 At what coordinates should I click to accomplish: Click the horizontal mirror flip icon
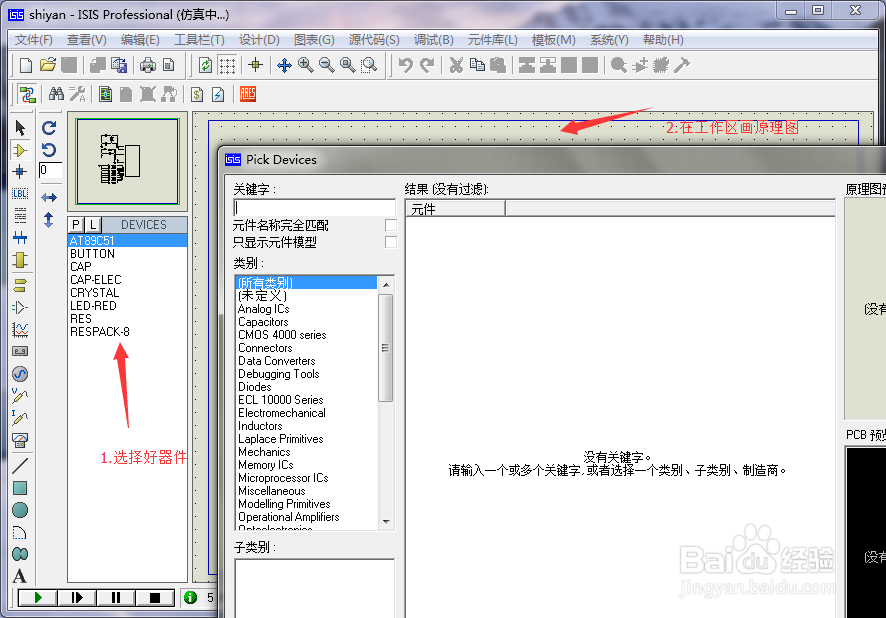(x=49, y=197)
